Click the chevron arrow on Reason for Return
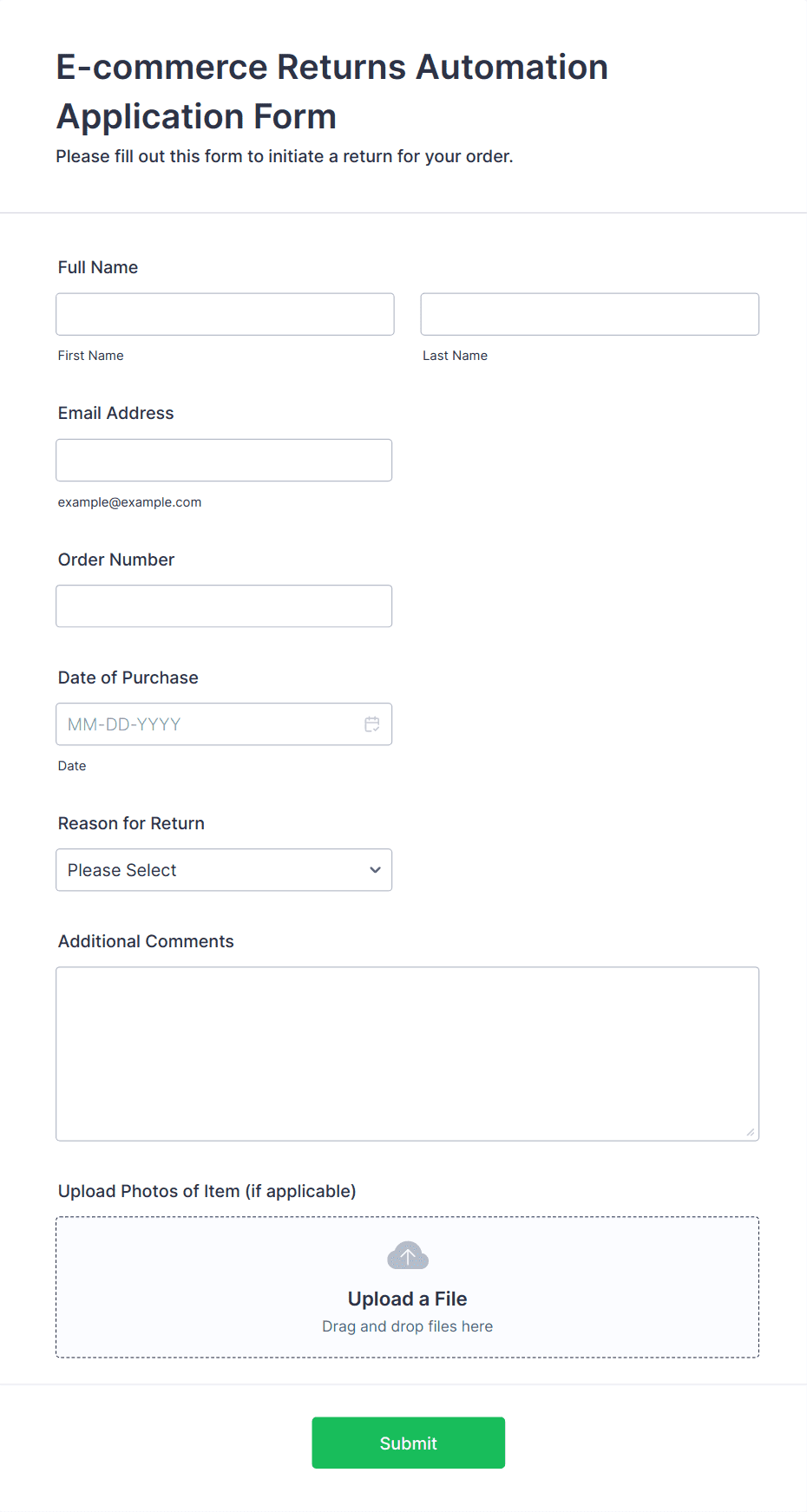The width and height of the screenshot is (807, 1512). (x=375, y=870)
